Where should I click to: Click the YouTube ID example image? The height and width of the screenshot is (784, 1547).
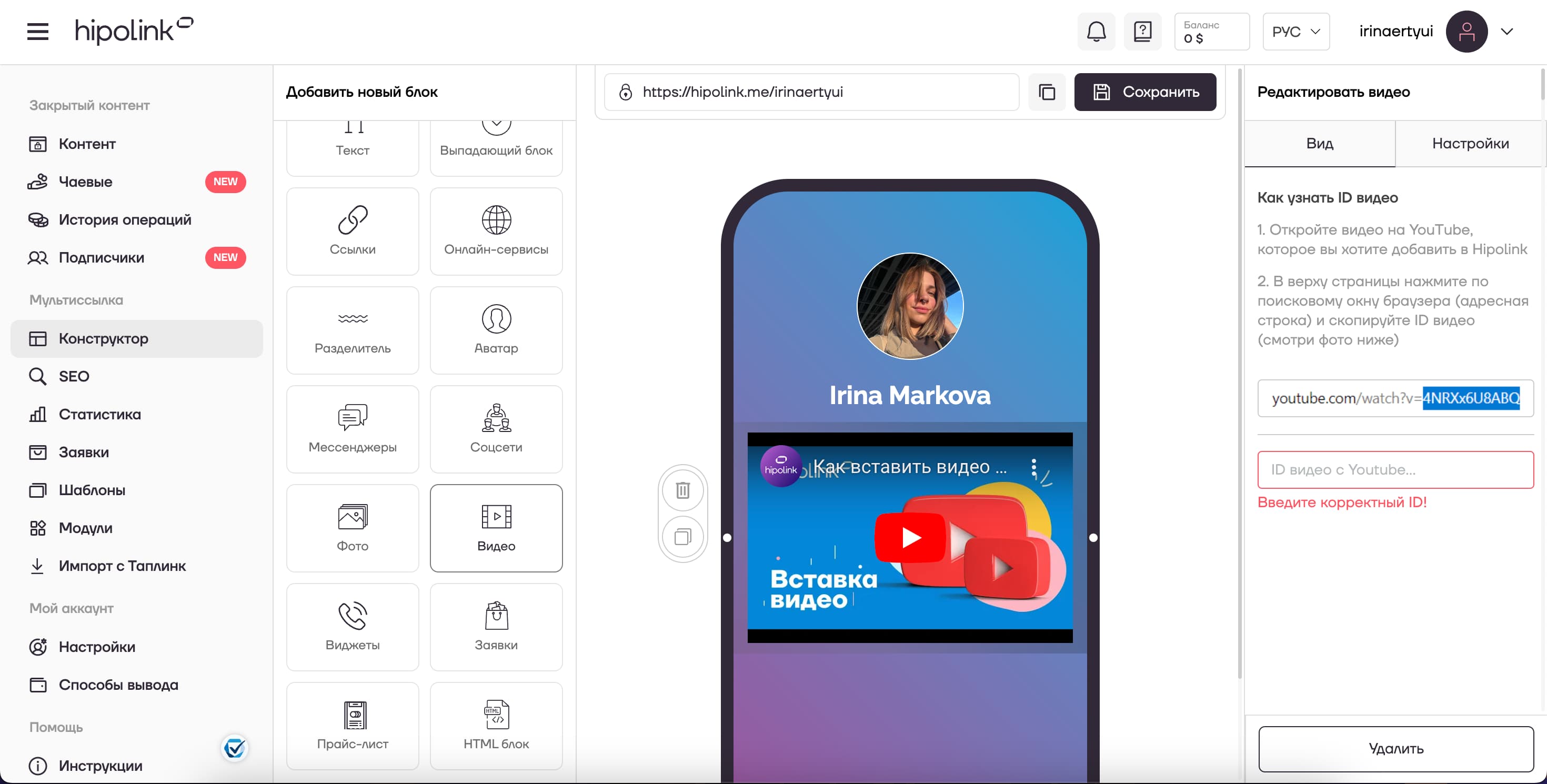pyautogui.click(x=1395, y=398)
